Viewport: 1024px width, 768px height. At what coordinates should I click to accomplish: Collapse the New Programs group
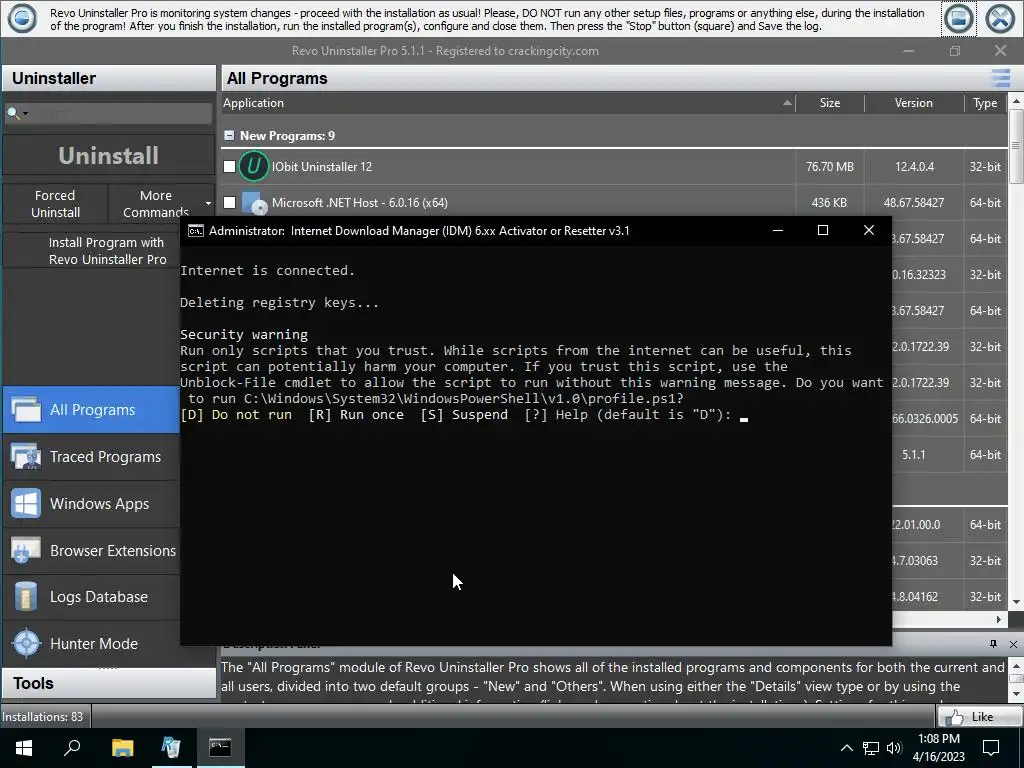[229, 135]
